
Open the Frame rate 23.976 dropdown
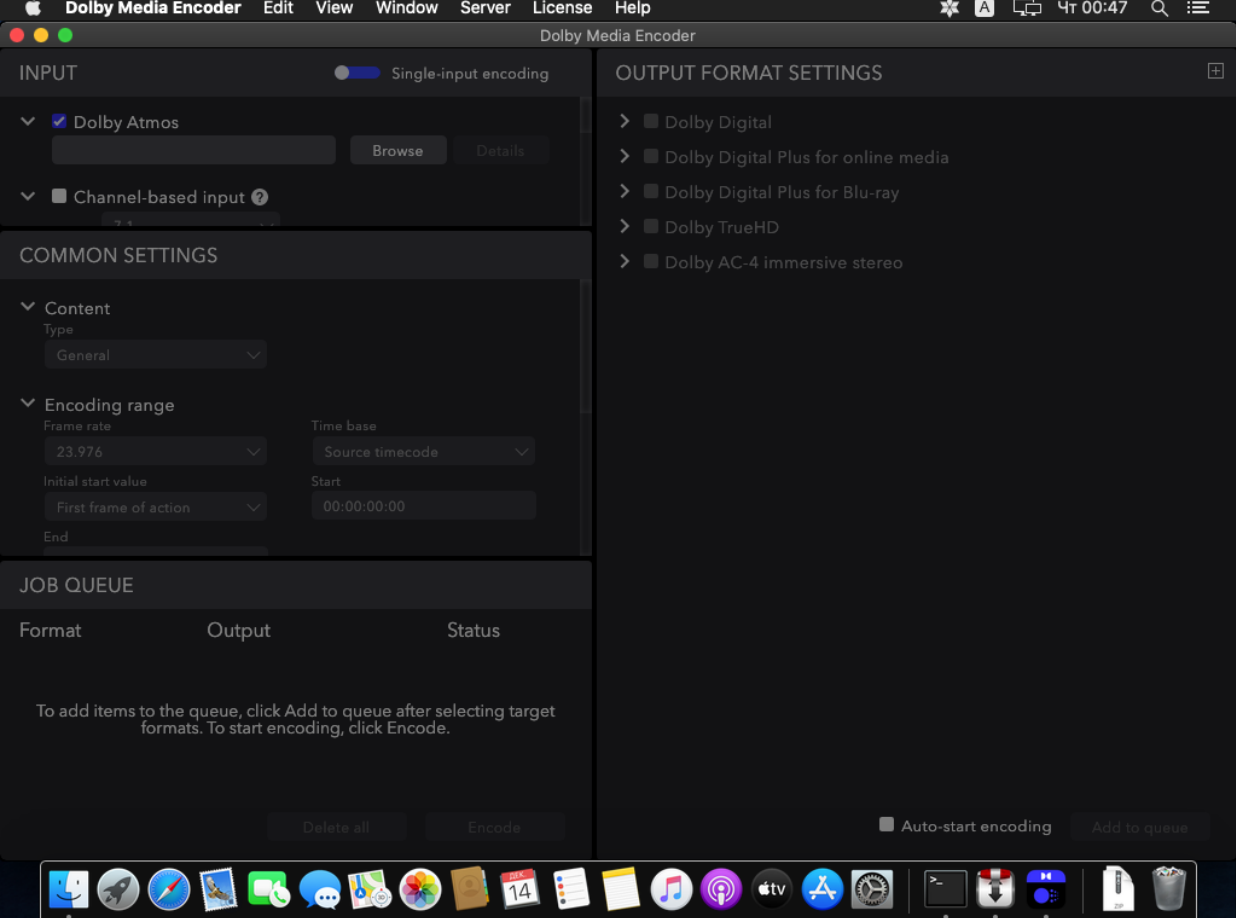pos(155,452)
